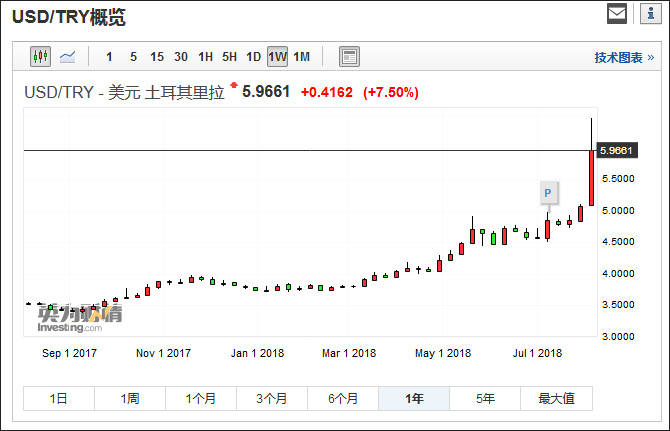Click the P marker on chart
The width and height of the screenshot is (670, 431).
pos(548,193)
